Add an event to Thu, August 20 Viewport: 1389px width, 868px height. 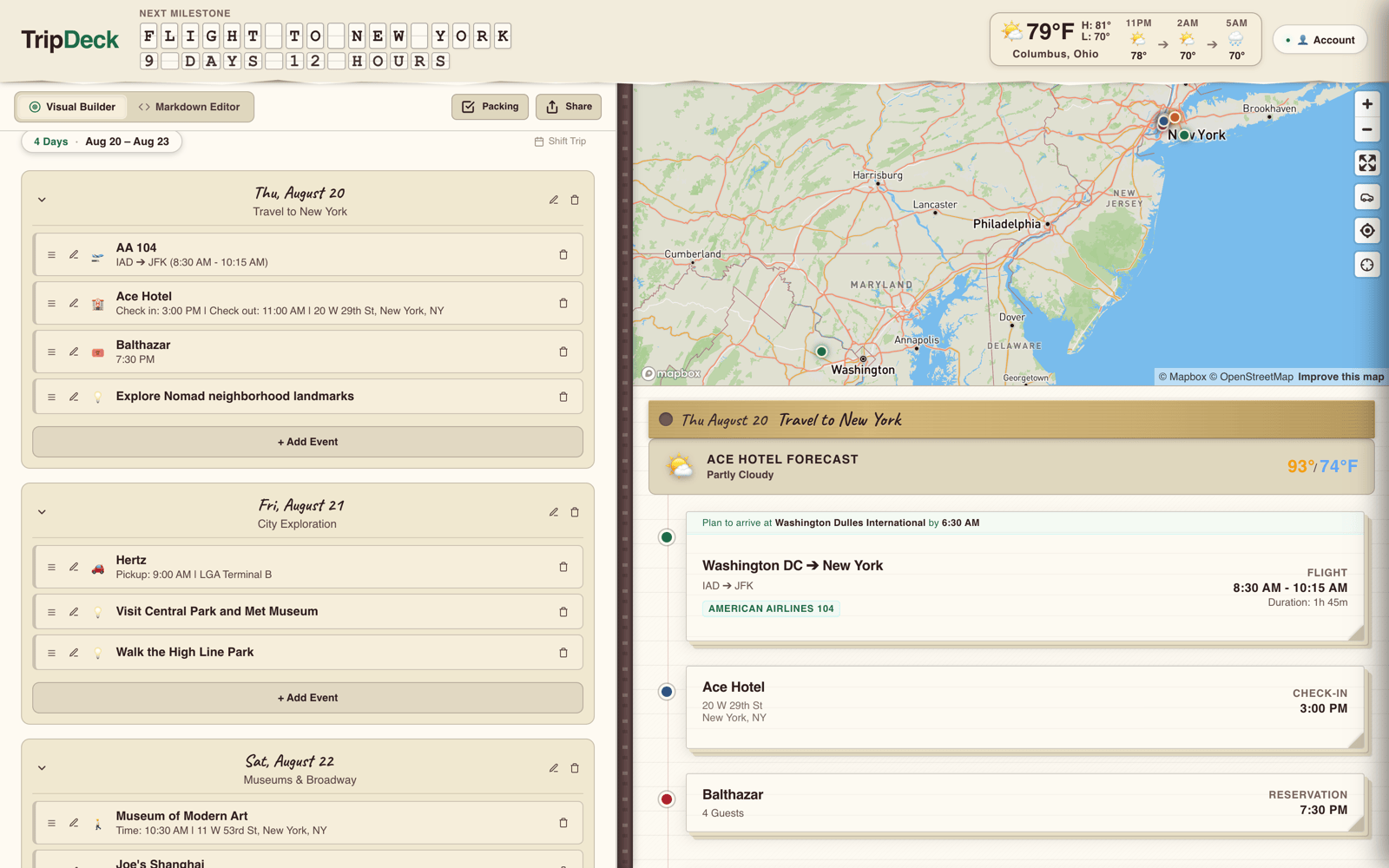pyautogui.click(x=307, y=442)
